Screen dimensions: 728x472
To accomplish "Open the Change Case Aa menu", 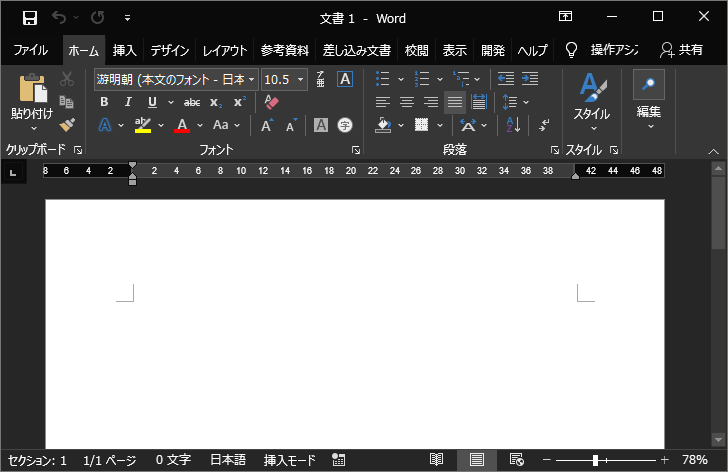I will click(226, 125).
